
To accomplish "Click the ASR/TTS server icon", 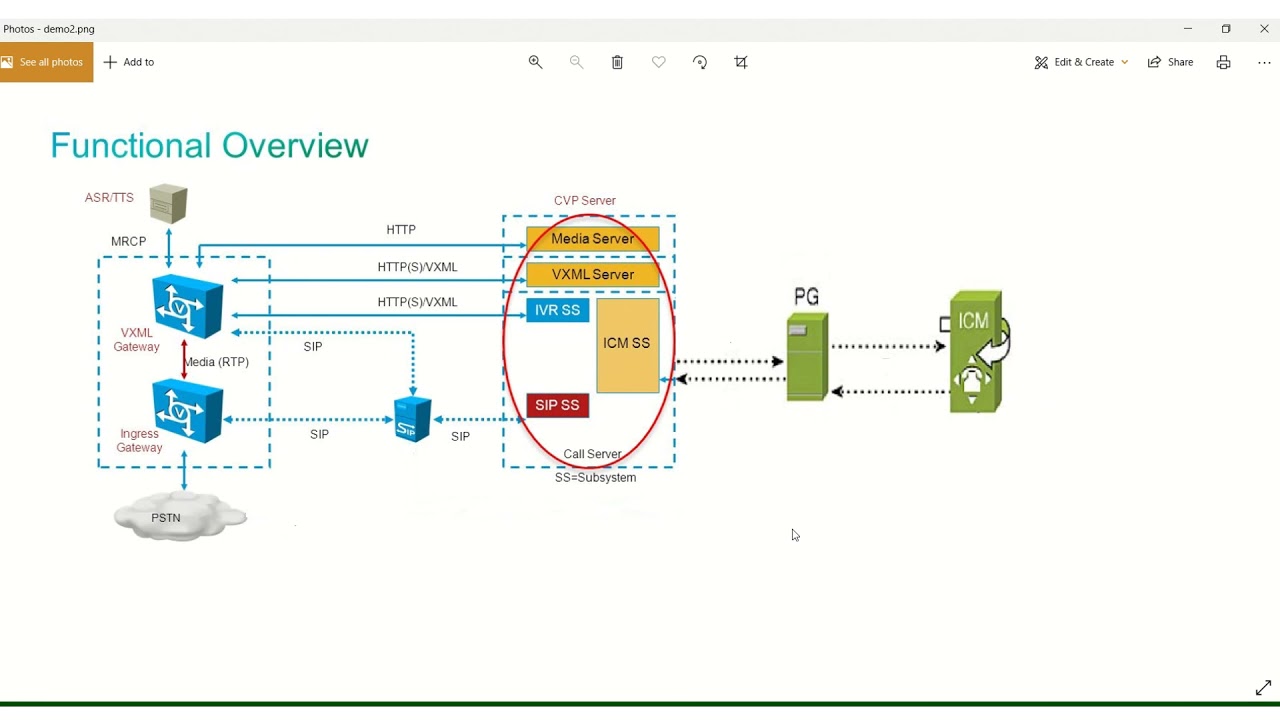I will tap(168, 204).
